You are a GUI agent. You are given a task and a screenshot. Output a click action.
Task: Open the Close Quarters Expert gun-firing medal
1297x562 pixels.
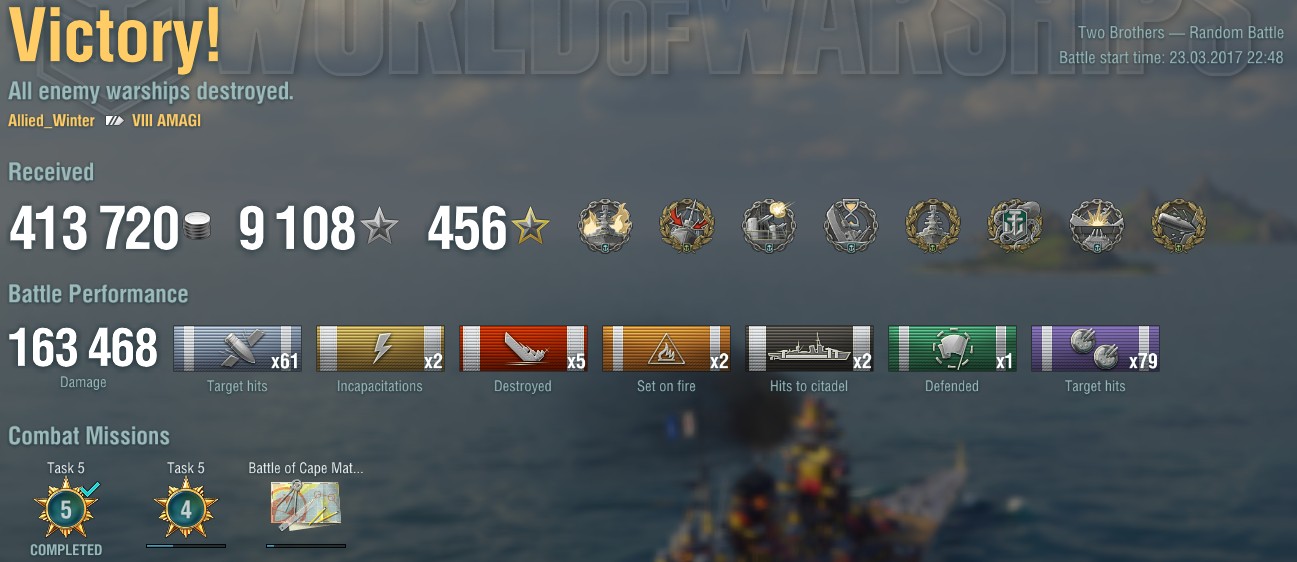click(769, 226)
